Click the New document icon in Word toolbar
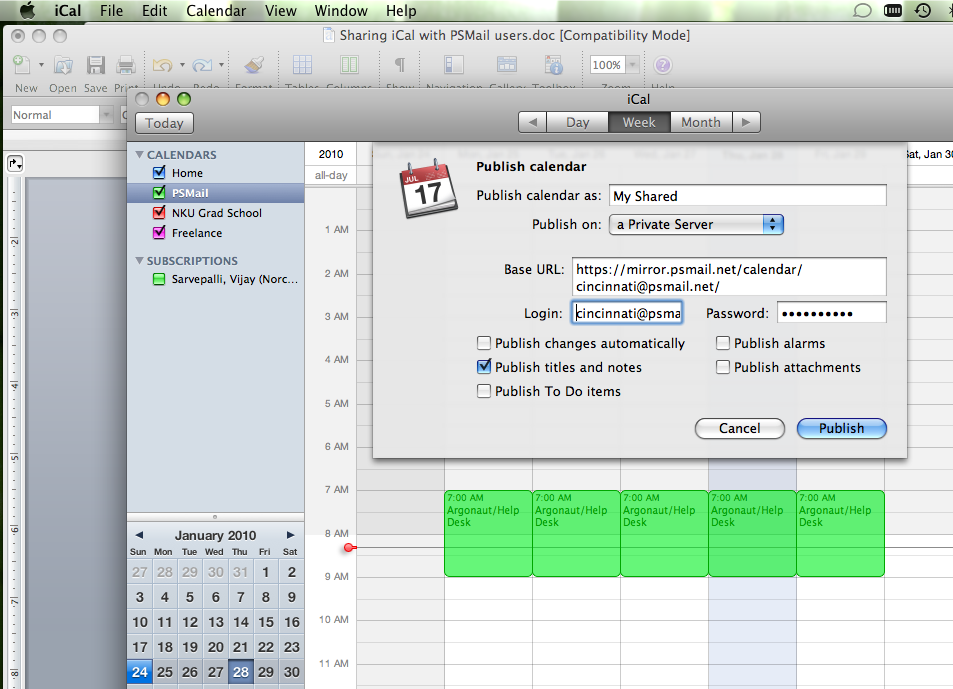 [x=22, y=64]
